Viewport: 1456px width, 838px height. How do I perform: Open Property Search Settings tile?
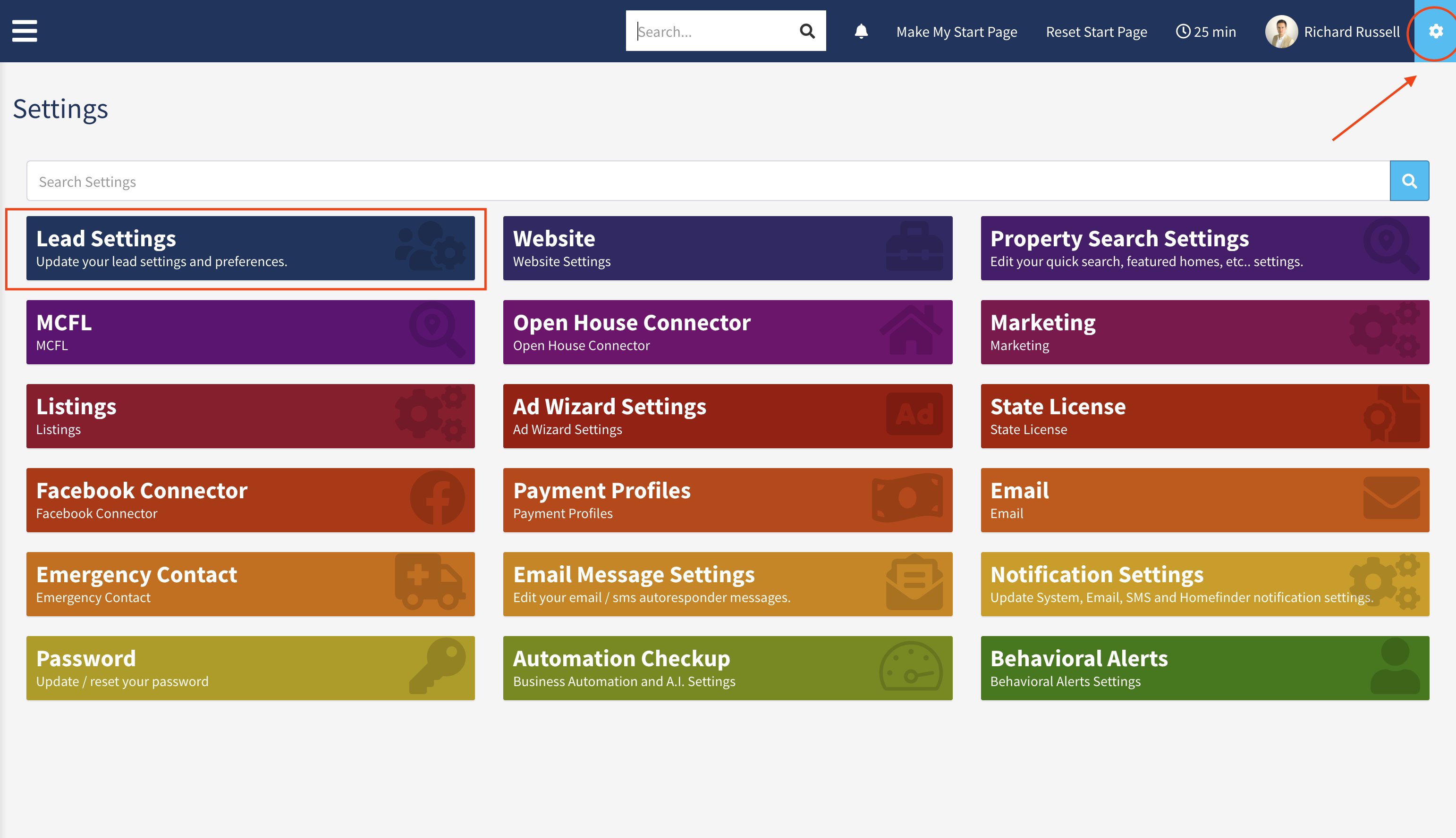[1204, 248]
